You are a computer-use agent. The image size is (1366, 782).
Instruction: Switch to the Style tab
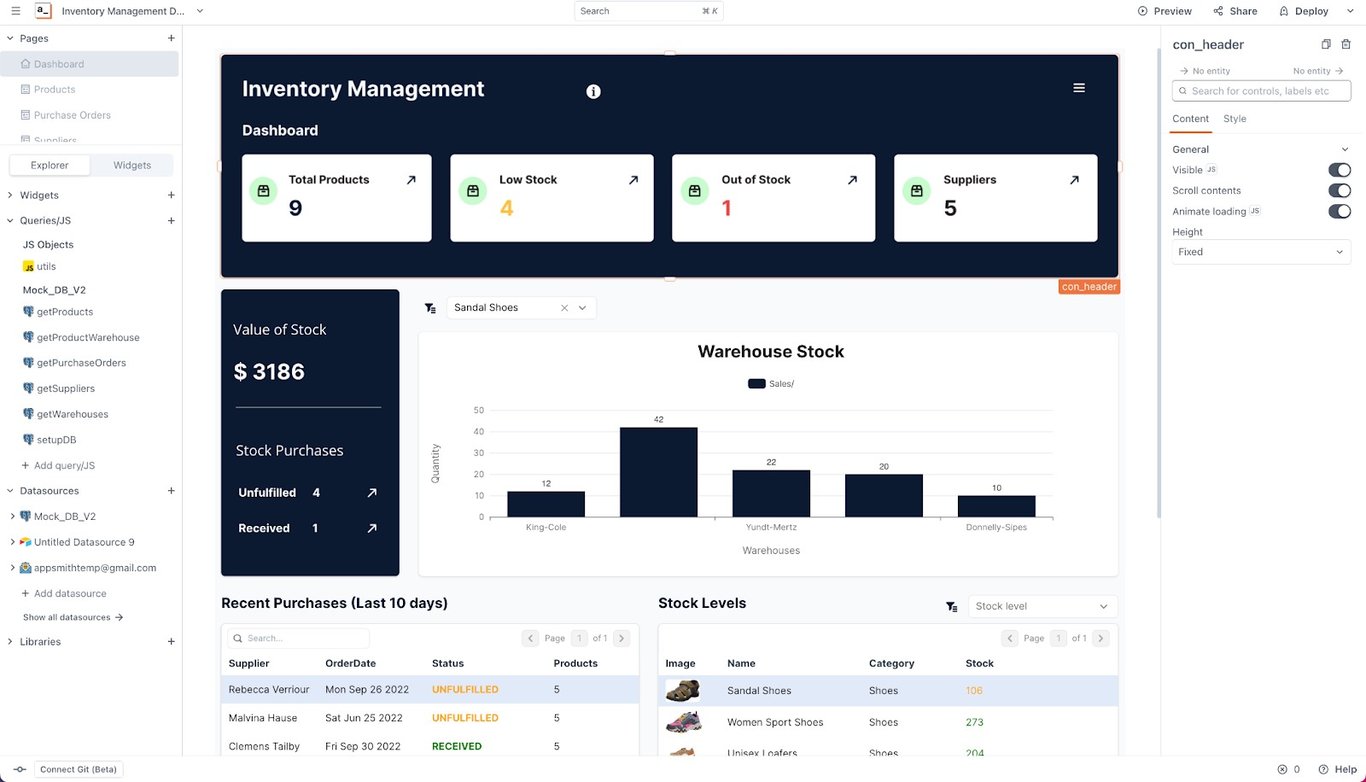1235,119
